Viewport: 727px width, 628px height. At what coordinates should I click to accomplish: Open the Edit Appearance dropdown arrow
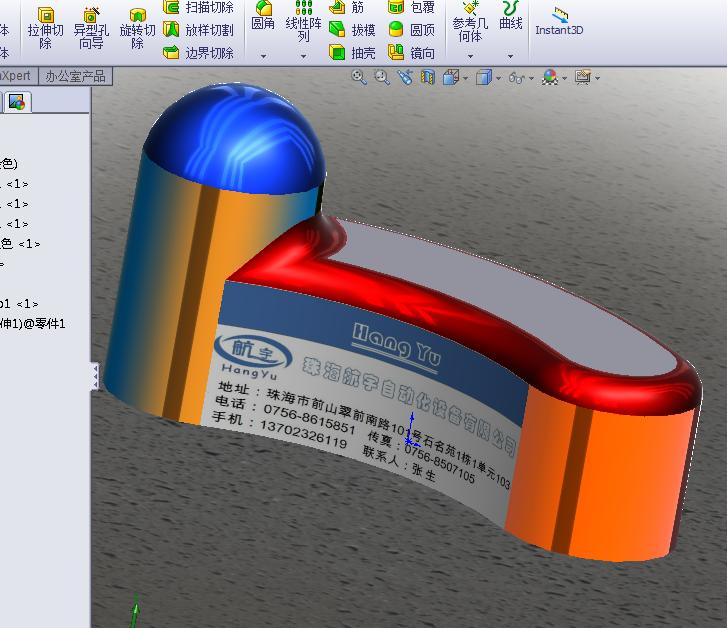click(x=564, y=78)
